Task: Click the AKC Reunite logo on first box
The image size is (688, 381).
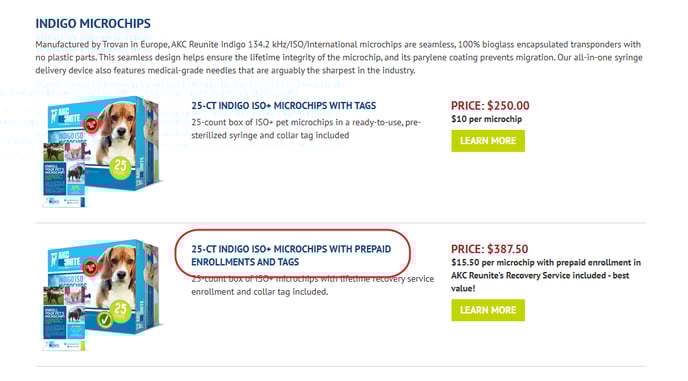Action: click(x=65, y=117)
